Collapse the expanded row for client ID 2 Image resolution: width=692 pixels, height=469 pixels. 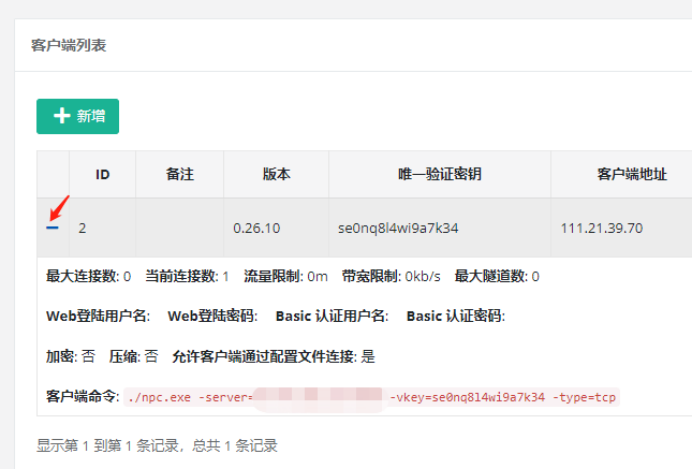click(52, 228)
